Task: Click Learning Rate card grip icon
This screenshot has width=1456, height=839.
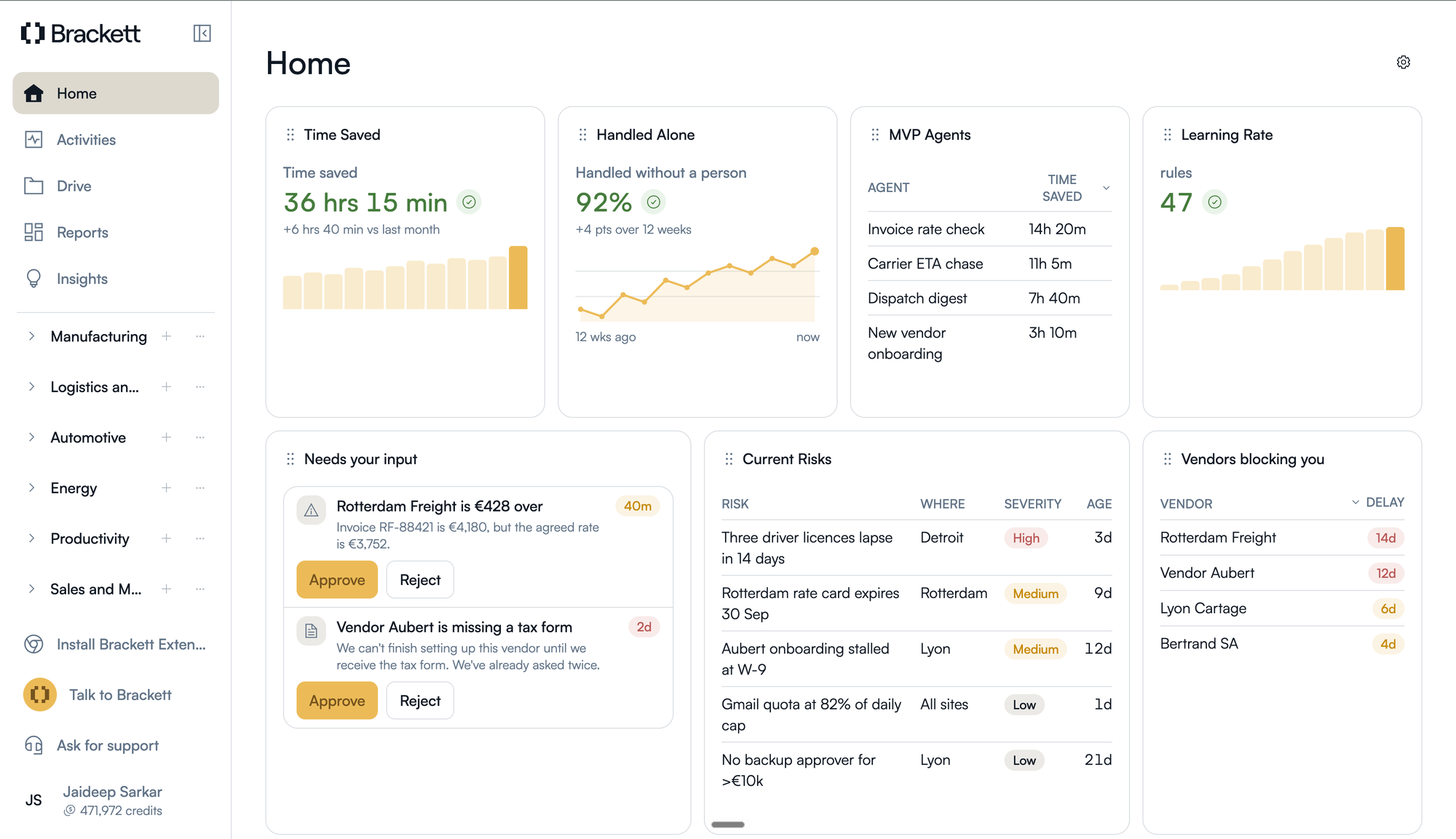Action: (x=1168, y=135)
